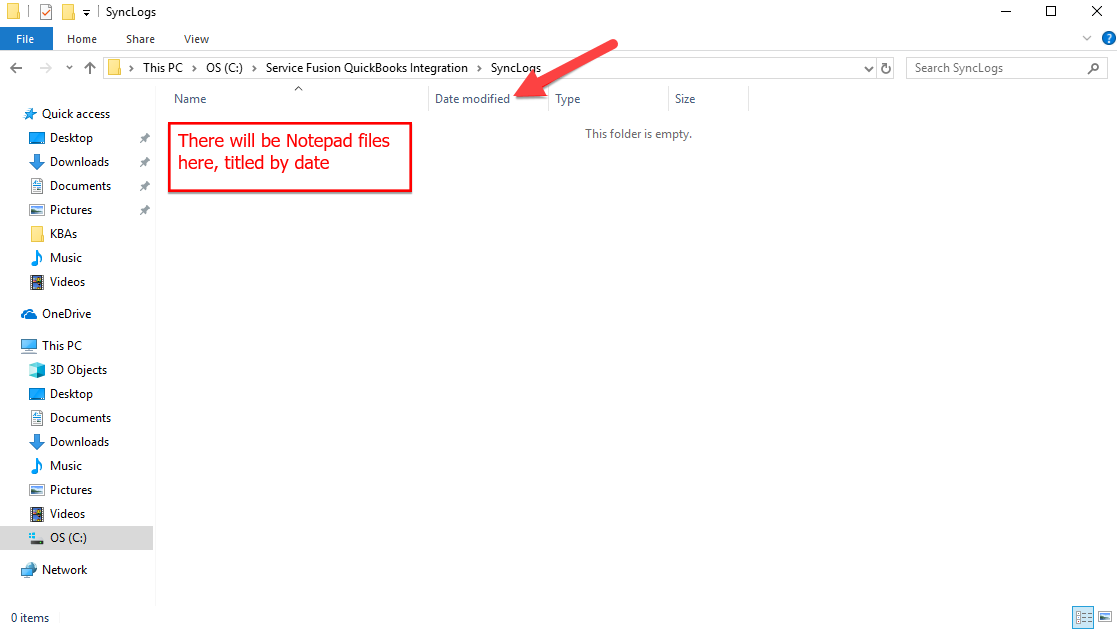Sort by Name column header
The image size is (1120, 630).
(190, 99)
